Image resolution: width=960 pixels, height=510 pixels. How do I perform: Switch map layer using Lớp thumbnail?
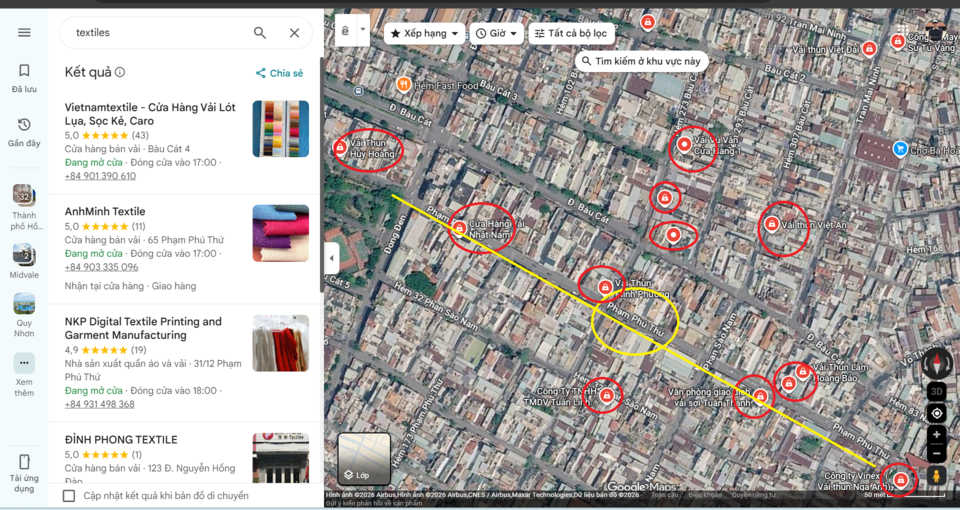(x=364, y=459)
